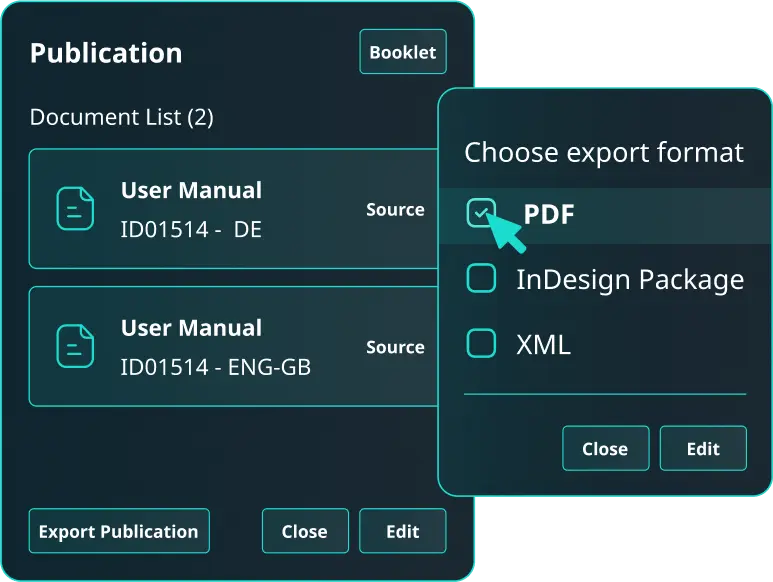
Task: Click Edit in the Publication panel
Action: [403, 531]
